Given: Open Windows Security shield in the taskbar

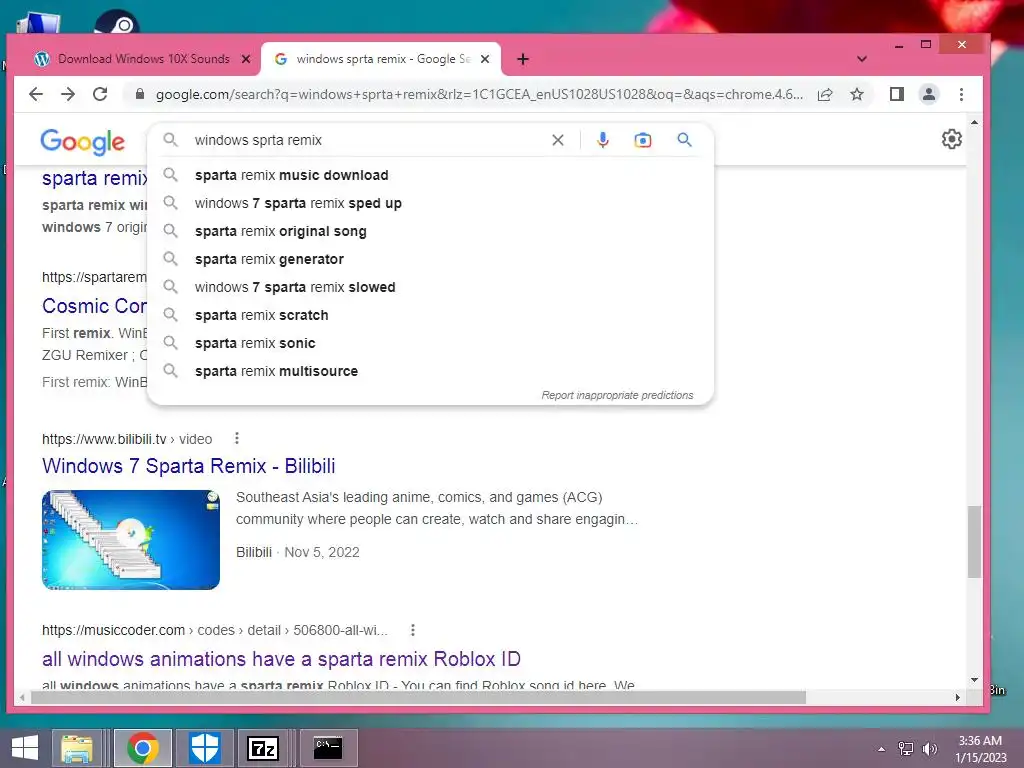Looking at the screenshot, I should pyautogui.click(x=204, y=748).
